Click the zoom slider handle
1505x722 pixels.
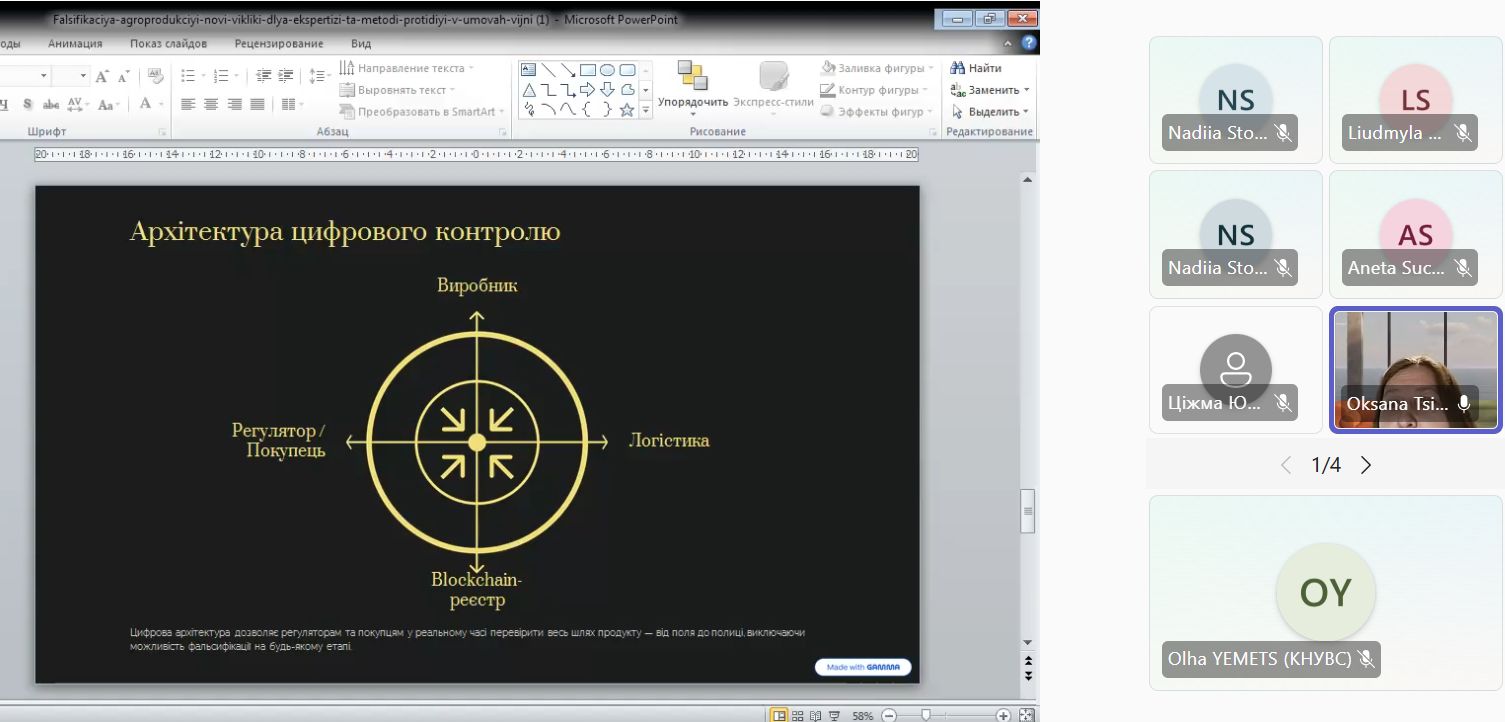point(926,715)
